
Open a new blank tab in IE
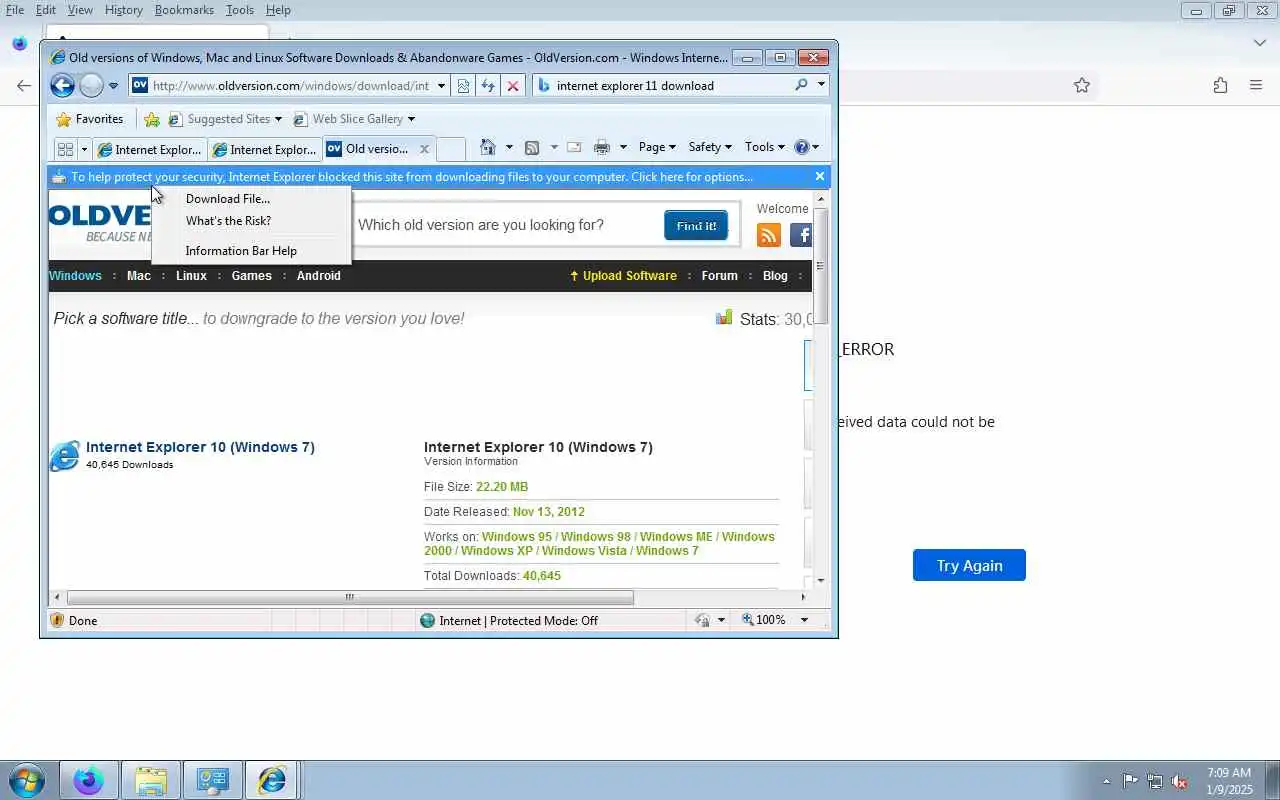451,149
